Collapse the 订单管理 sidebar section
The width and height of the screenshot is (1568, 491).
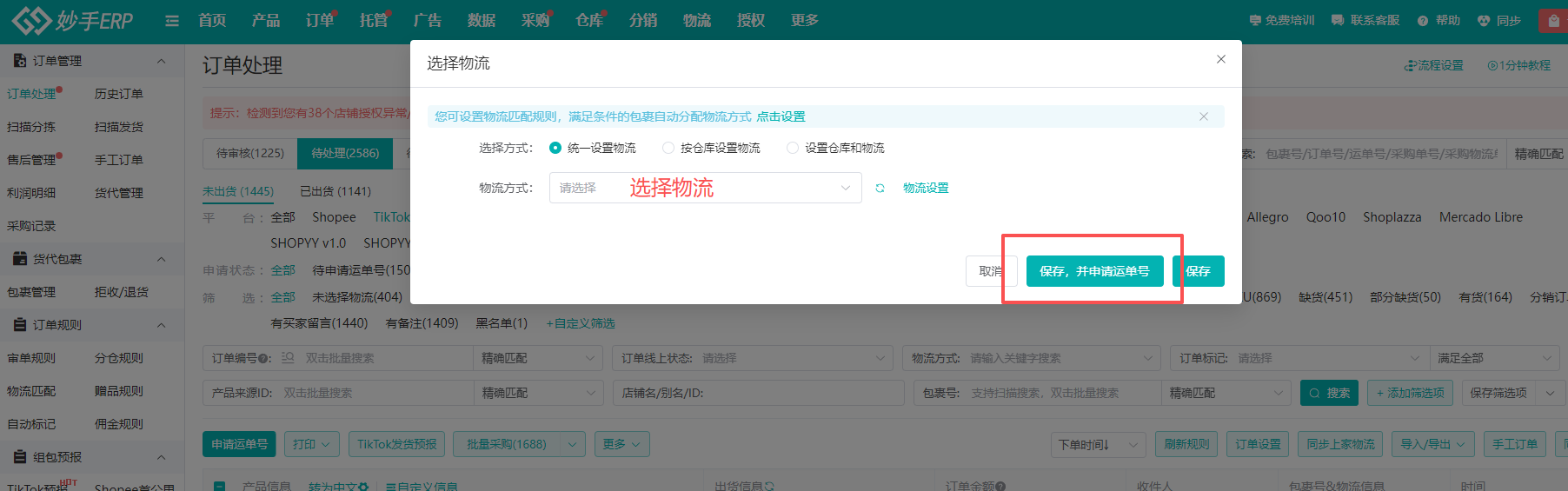click(x=161, y=61)
